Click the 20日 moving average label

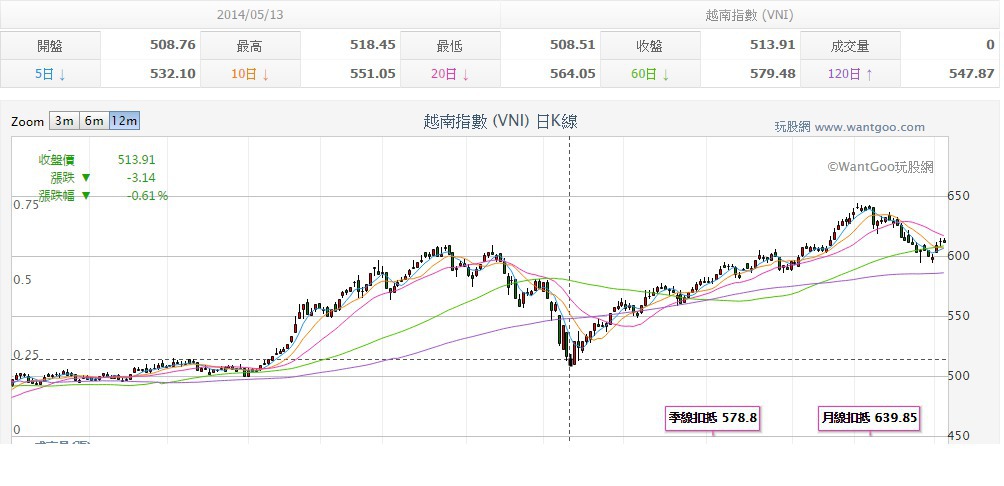[x=450, y=74]
